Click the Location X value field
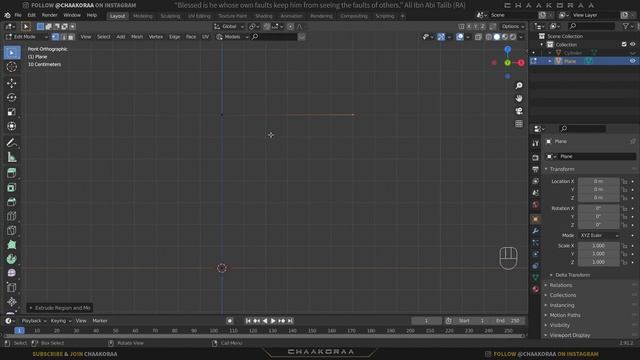 click(x=598, y=181)
